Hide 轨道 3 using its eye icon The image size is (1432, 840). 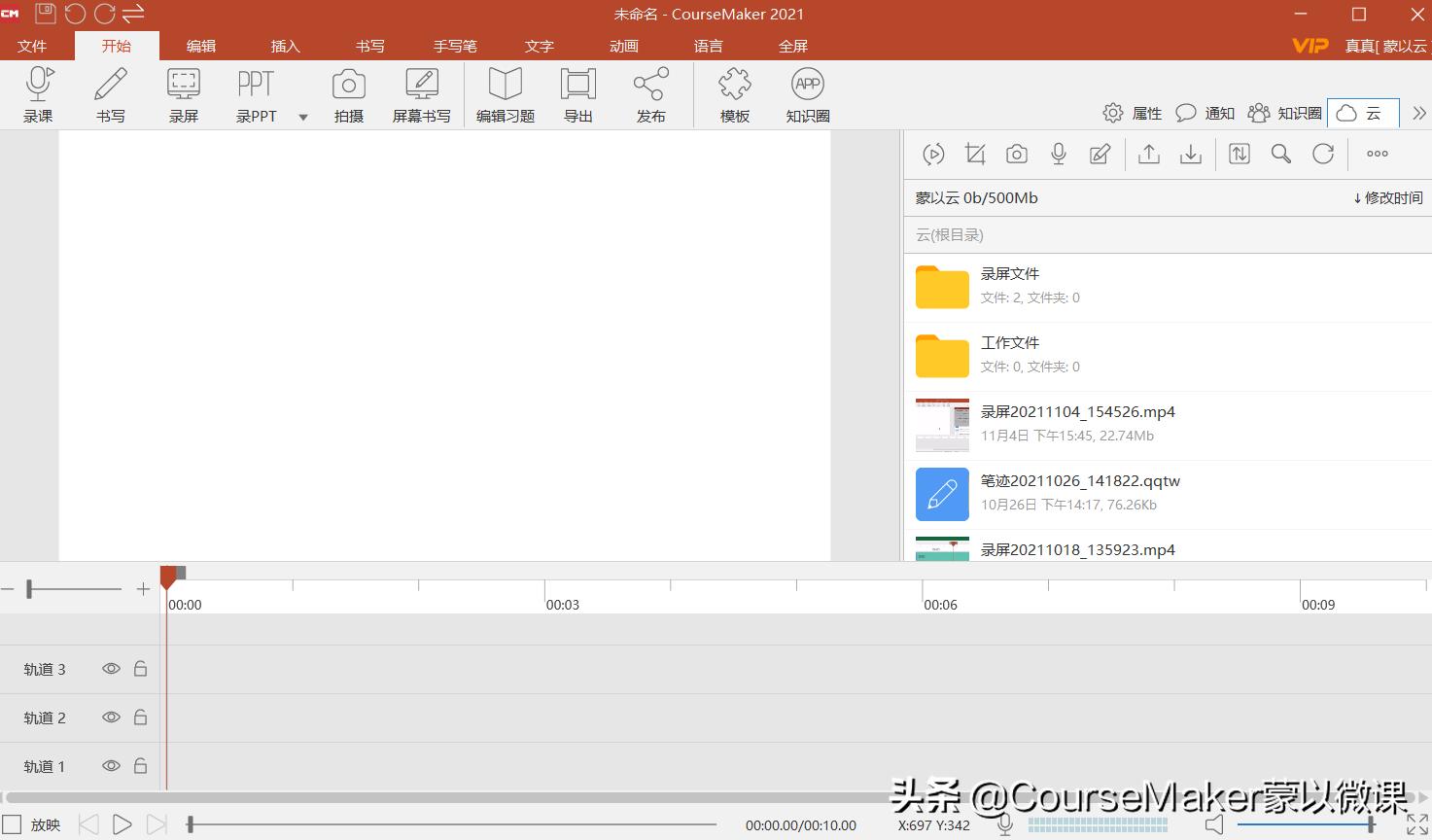pyautogui.click(x=112, y=669)
